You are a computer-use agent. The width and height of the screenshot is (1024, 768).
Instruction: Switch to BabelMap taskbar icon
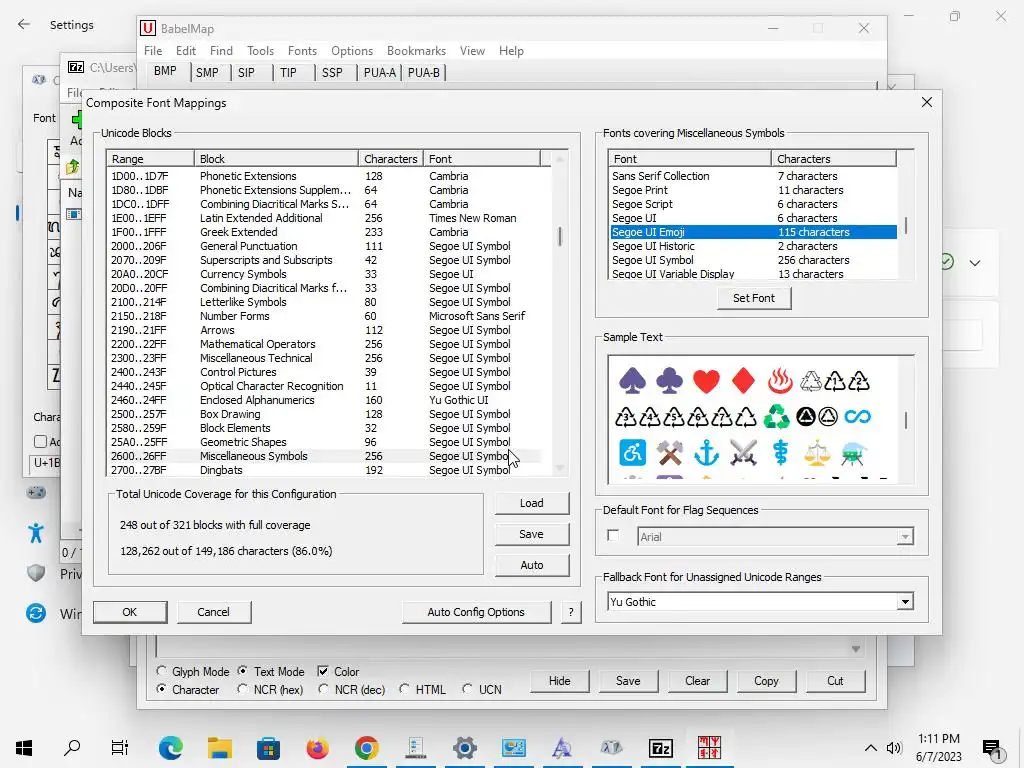[x=709, y=747]
